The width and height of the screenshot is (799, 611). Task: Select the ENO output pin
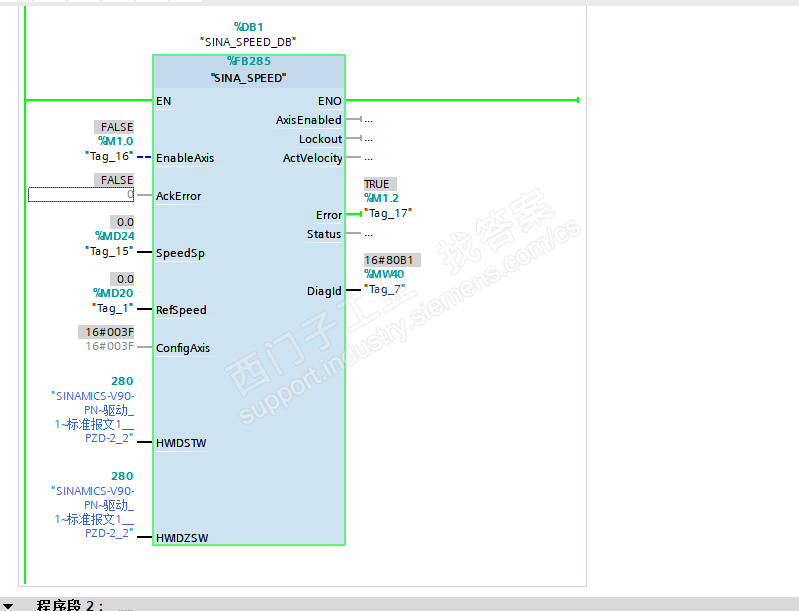[x=330, y=101]
